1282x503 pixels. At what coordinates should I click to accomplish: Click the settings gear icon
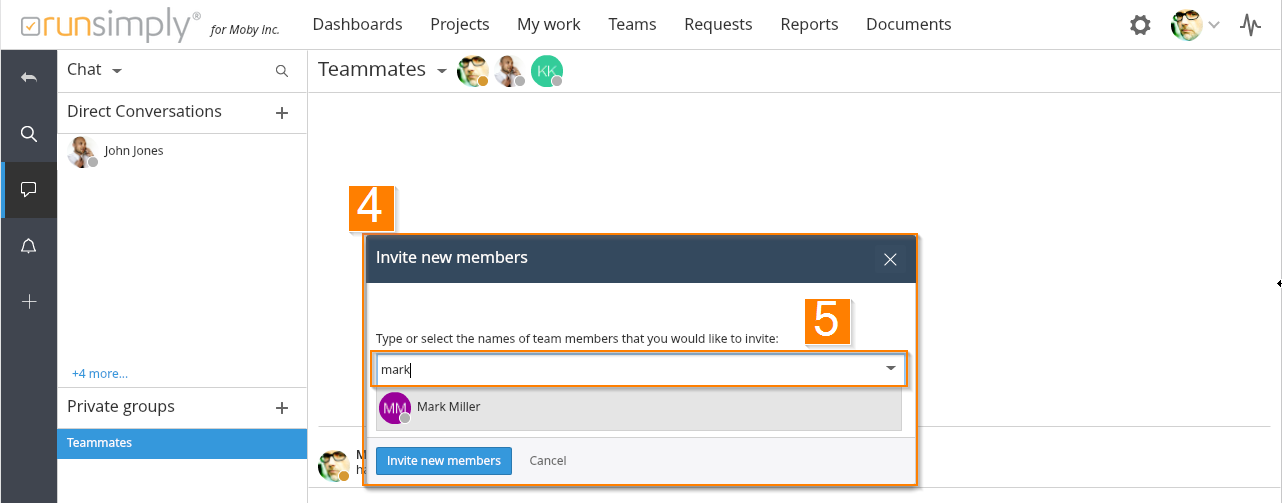click(1140, 25)
